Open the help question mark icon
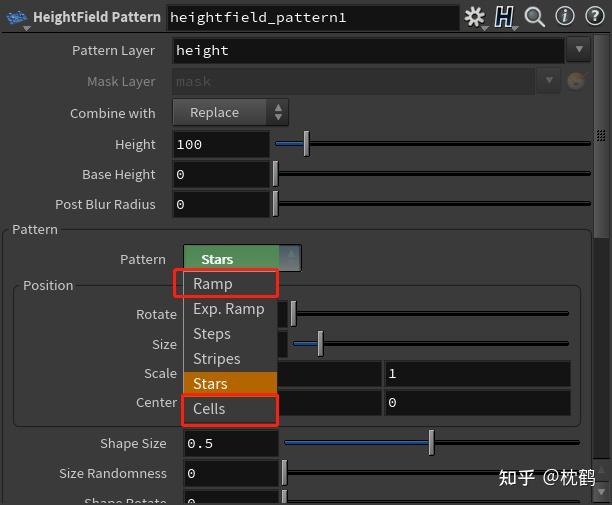 tap(594, 17)
